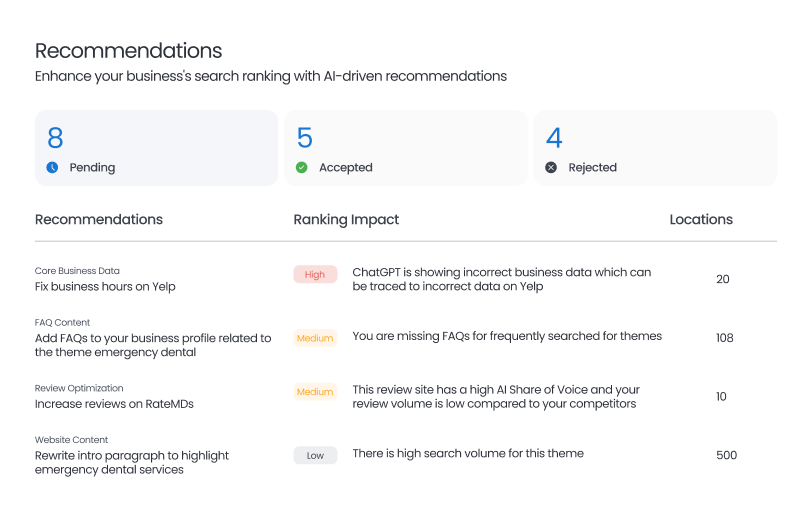This screenshot has height=512, width=812.
Task: Click the Rejected X icon
Action: (551, 168)
